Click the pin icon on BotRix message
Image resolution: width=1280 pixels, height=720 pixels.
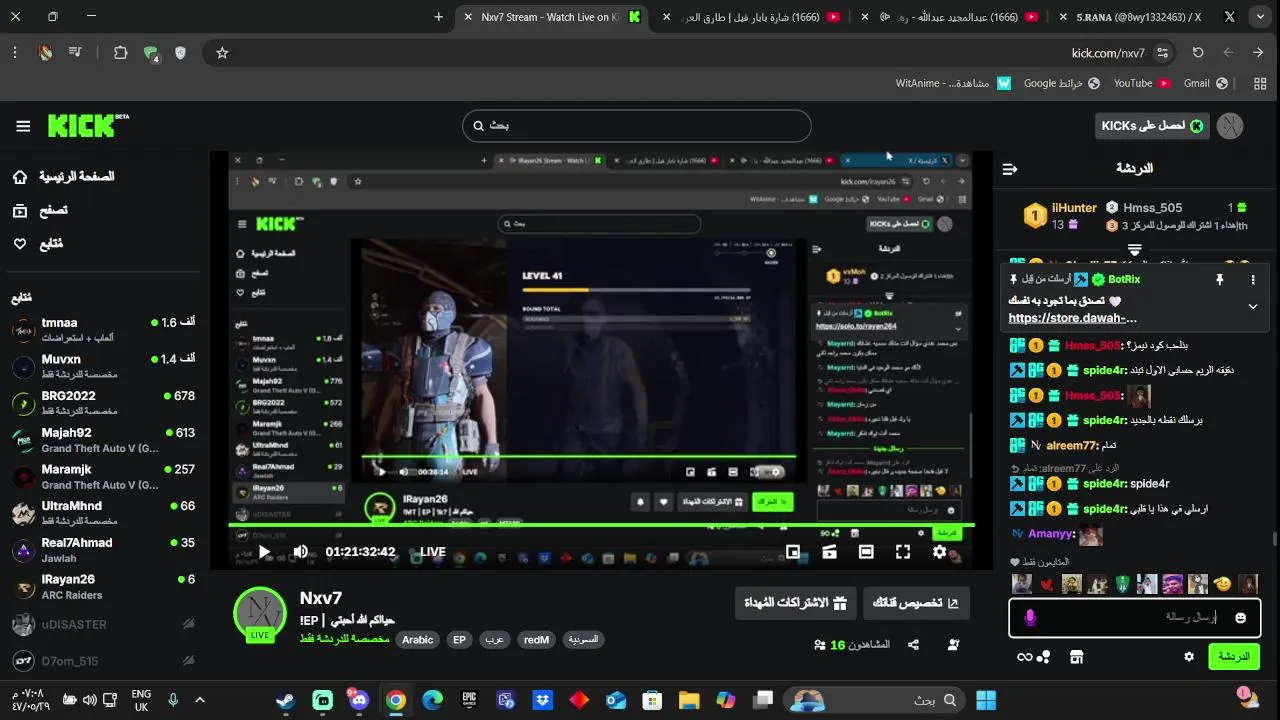pyautogui.click(x=1219, y=280)
